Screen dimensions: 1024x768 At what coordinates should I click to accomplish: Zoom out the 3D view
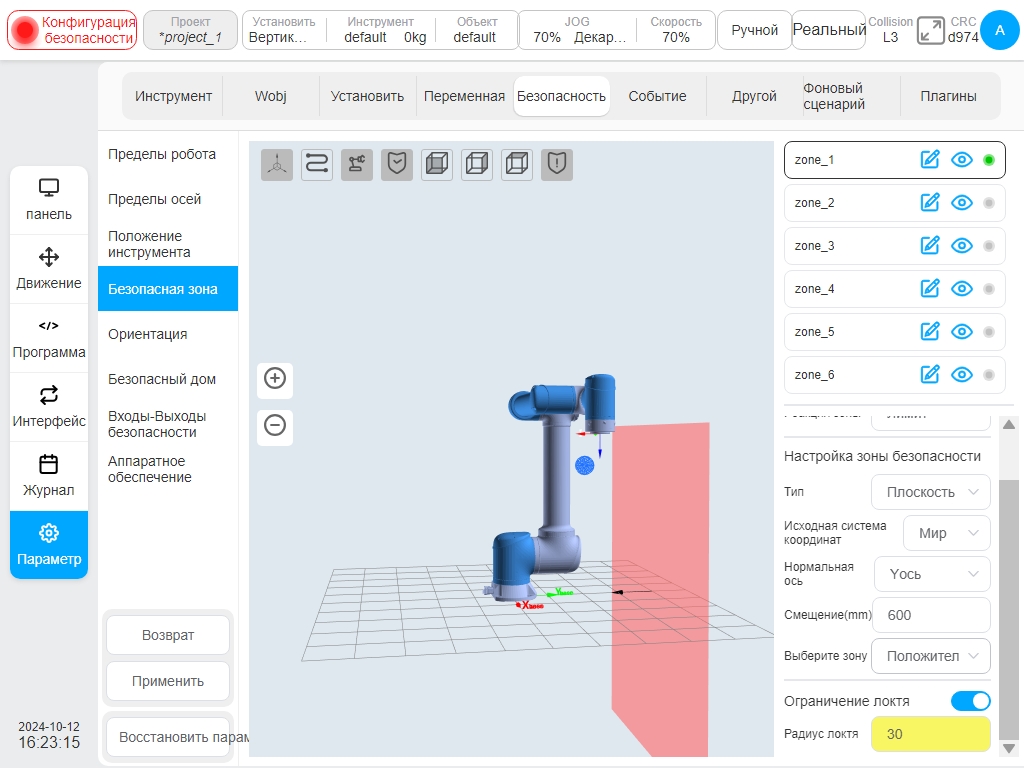(275, 426)
